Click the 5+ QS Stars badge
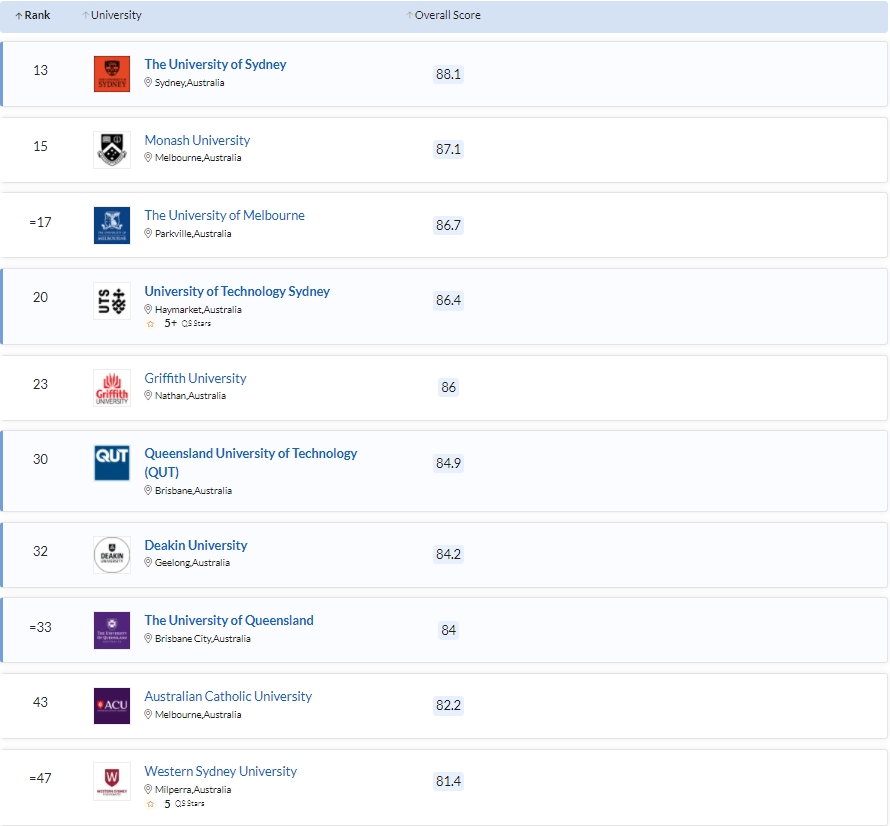890x826 pixels. coord(179,323)
